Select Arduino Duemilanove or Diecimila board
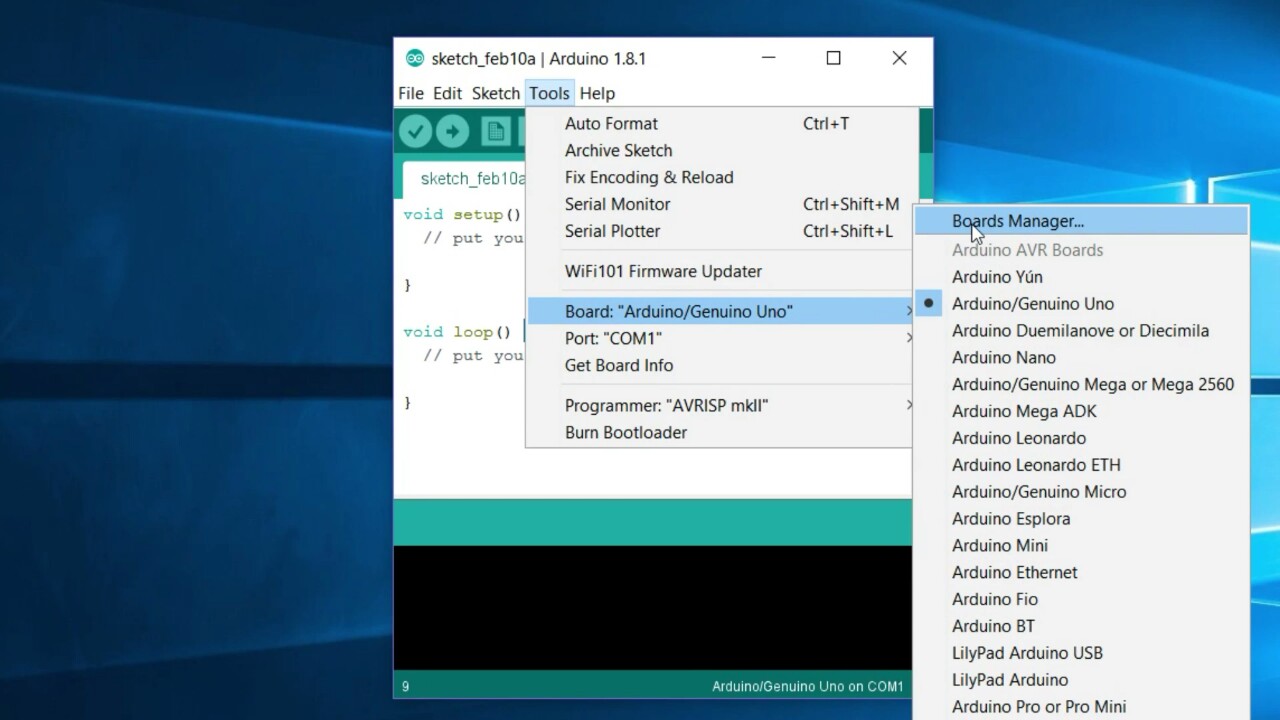 (1082, 331)
